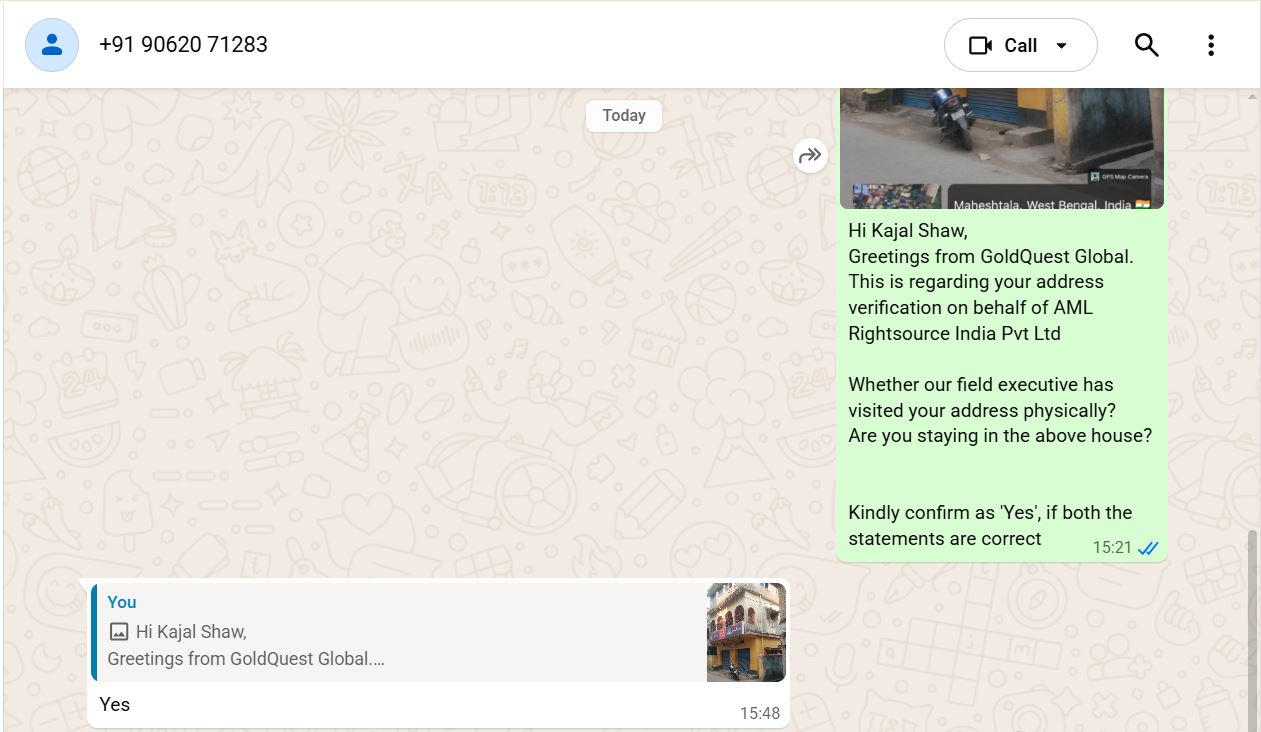Click the image icon in quoted reply
This screenshot has height=732, width=1261.
pyautogui.click(x=119, y=632)
